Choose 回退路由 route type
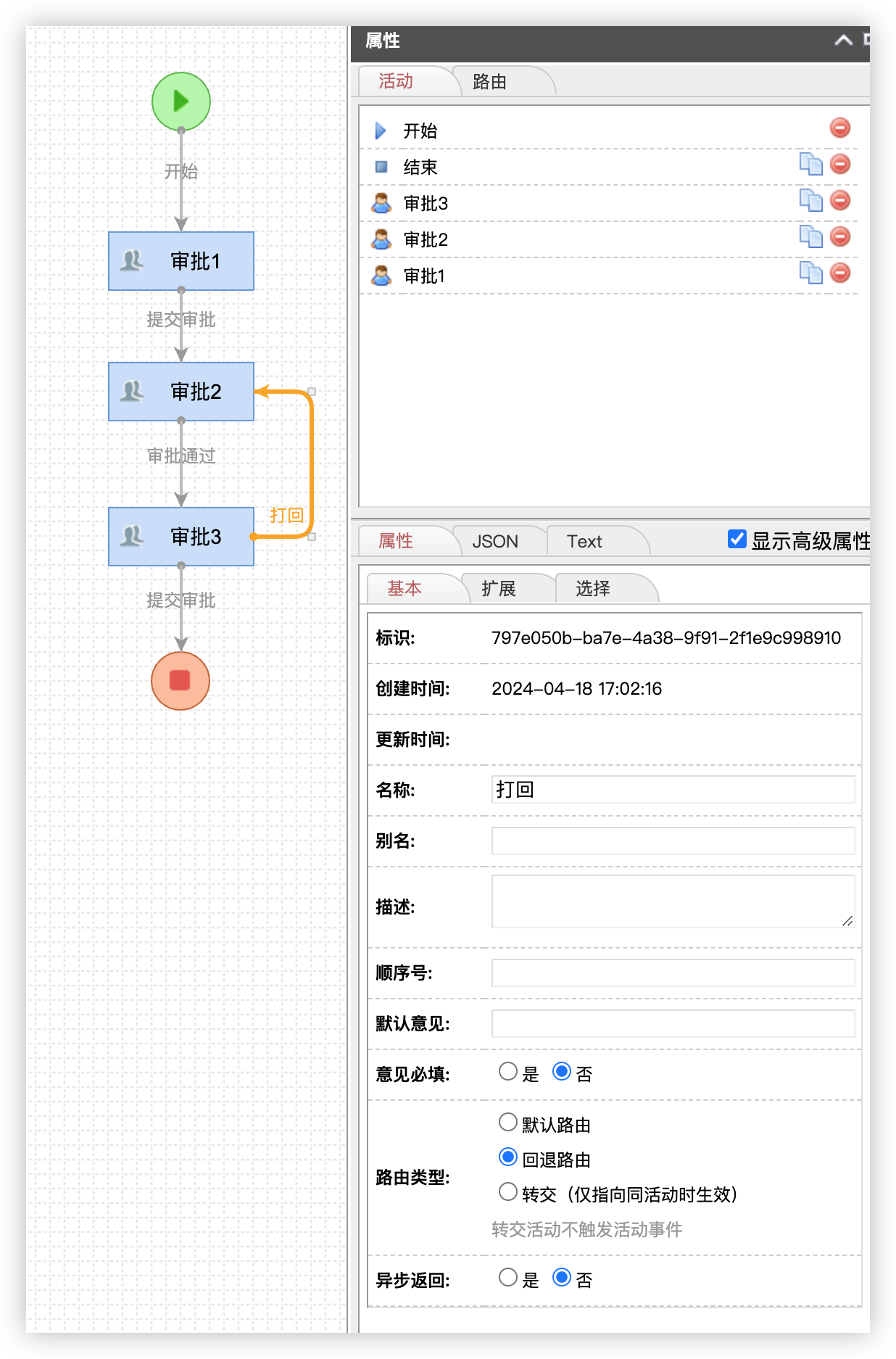The image size is (896, 1359). point(508,1157)
